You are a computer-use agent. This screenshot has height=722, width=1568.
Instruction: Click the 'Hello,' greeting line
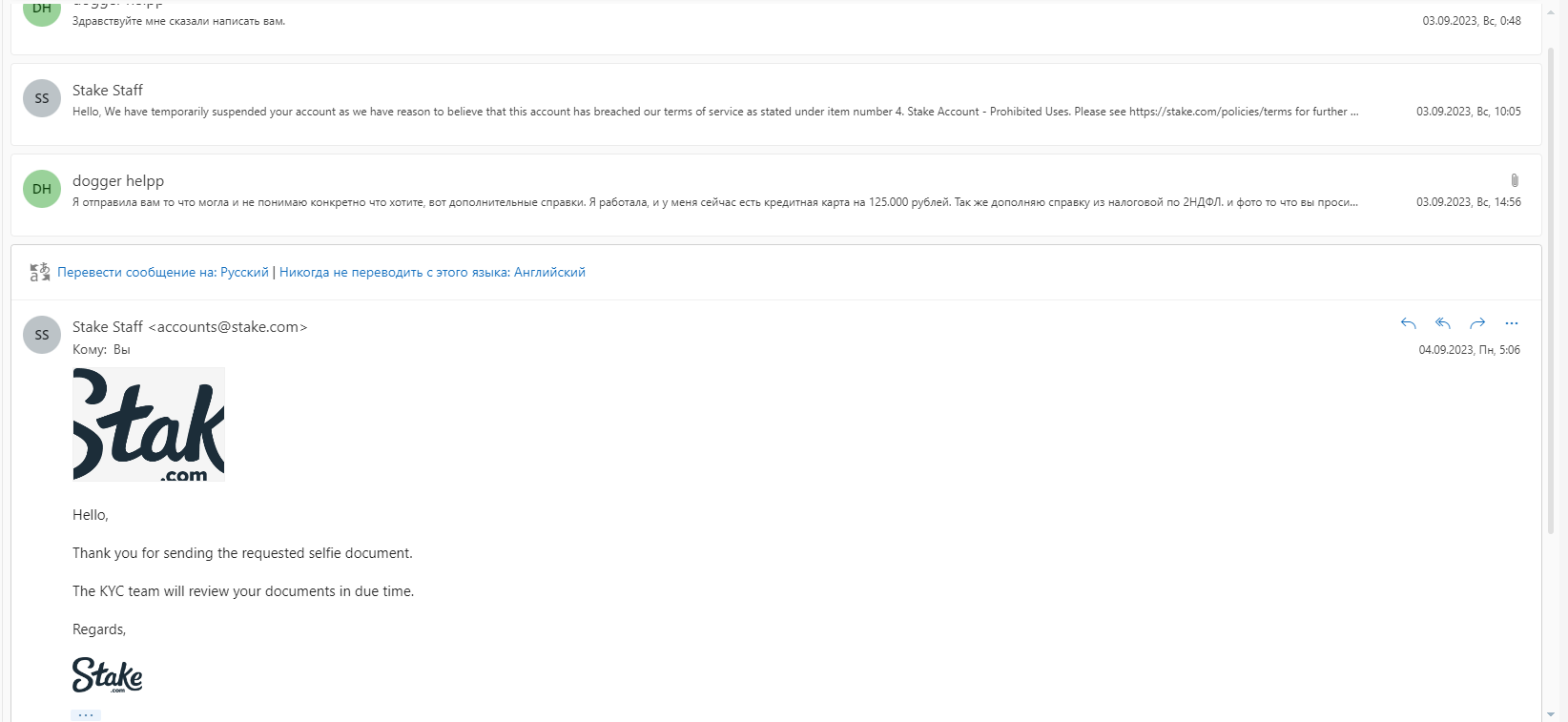91,515
